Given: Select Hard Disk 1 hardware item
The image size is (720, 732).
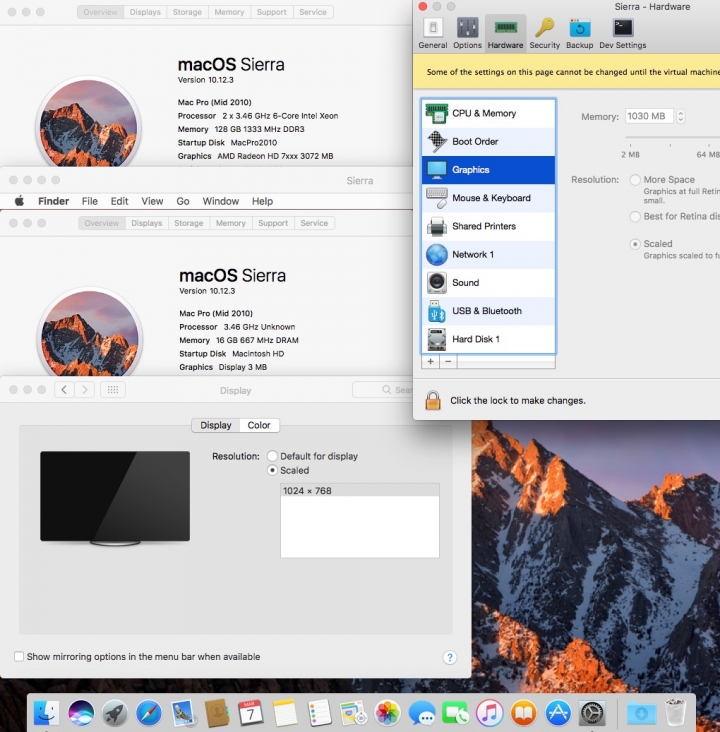Looking at the screenshot, I should [x=488, y=339].
